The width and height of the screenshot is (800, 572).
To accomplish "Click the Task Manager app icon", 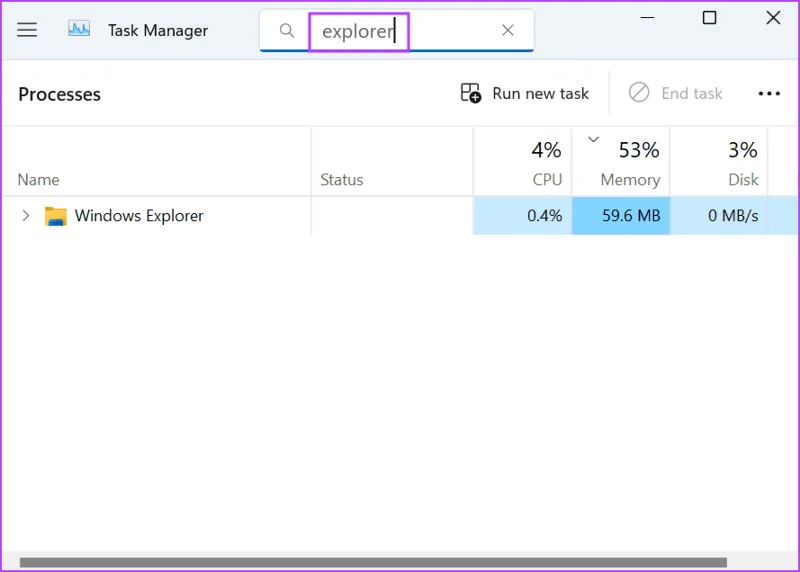I will pyautogui.click(x=79, y=29).
